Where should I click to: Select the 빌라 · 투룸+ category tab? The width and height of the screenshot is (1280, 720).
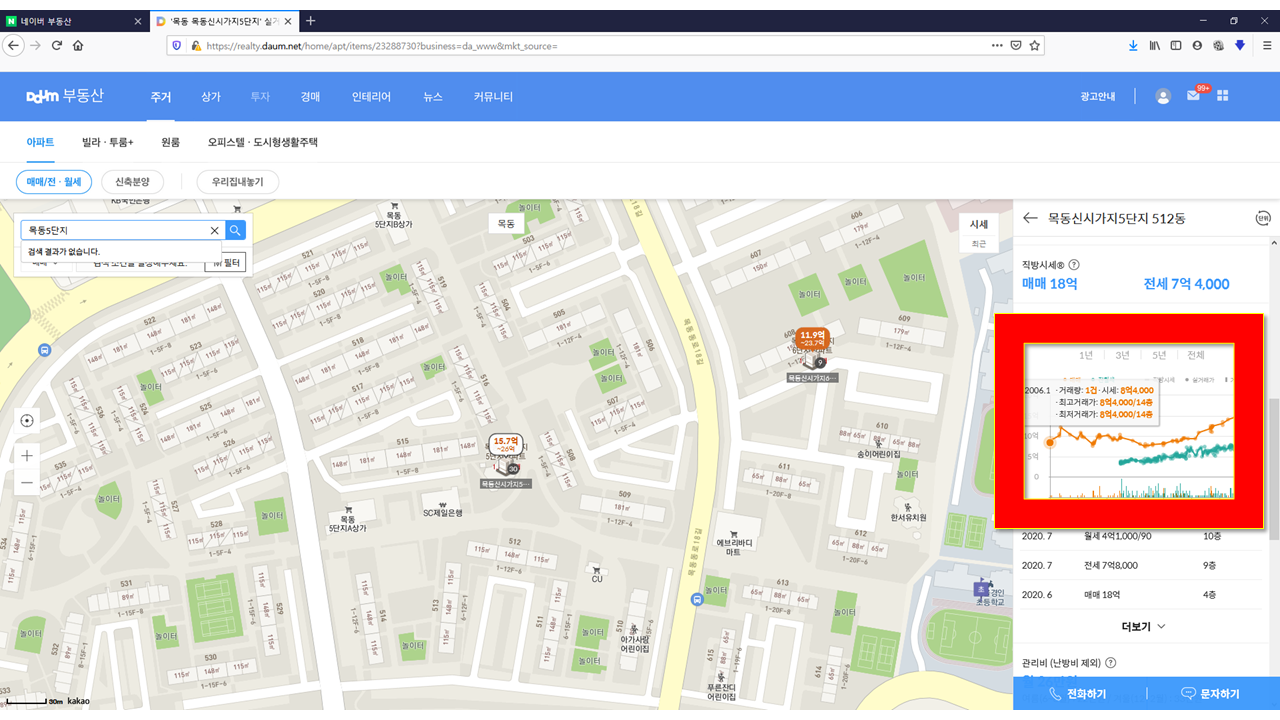(x=108, y=142)
